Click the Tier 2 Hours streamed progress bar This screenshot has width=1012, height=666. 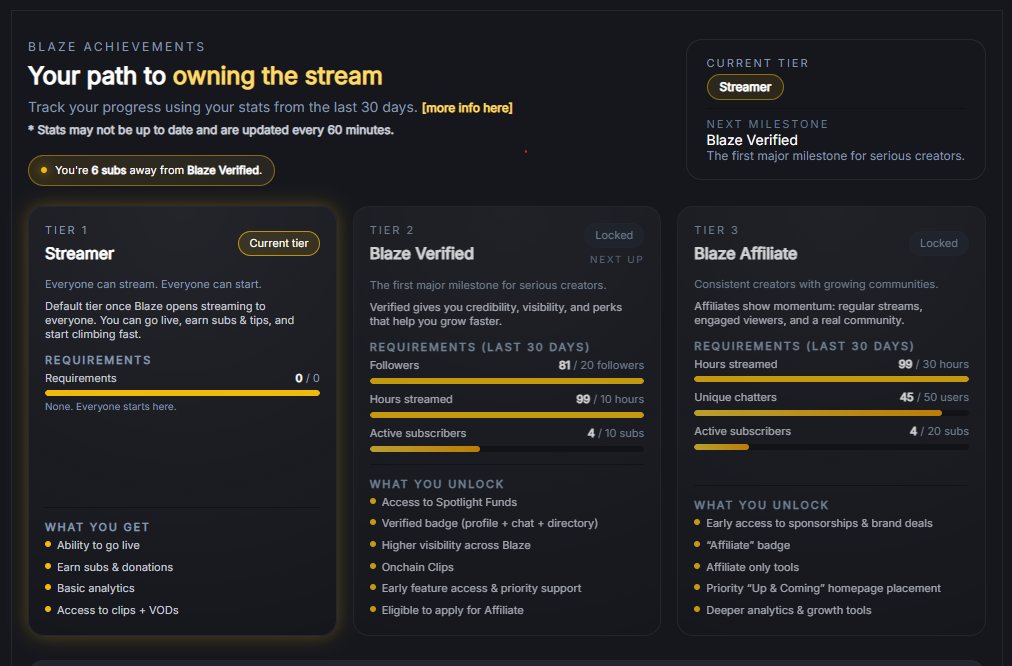pyautogui.click(x=507, y=415)
